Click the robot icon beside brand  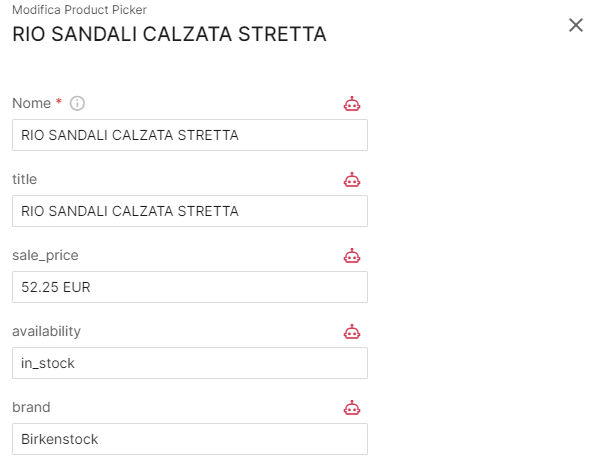(x=351, y=407)
